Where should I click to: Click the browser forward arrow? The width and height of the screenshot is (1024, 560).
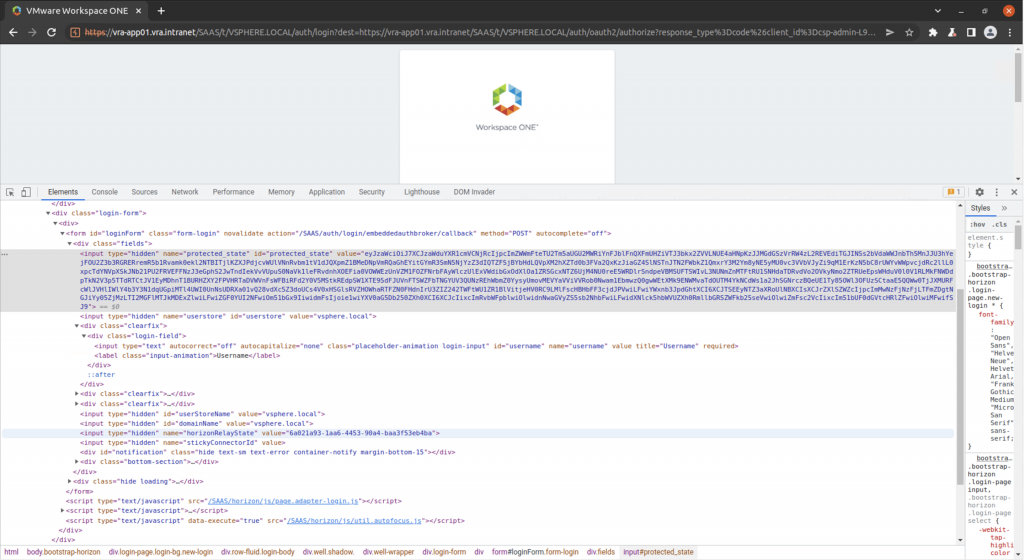(x=32, y=32)
